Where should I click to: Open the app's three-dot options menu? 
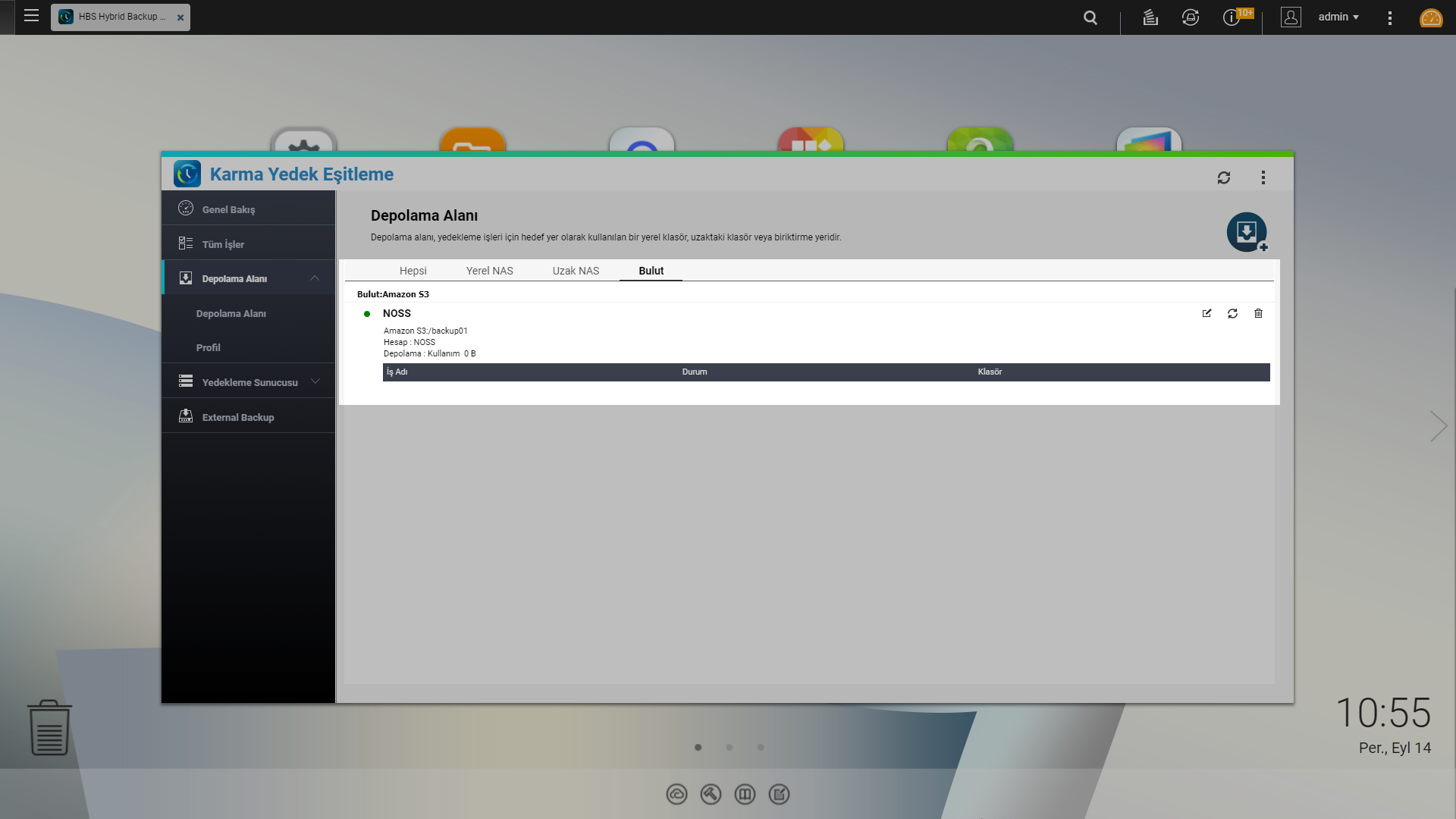[1263, 177]
